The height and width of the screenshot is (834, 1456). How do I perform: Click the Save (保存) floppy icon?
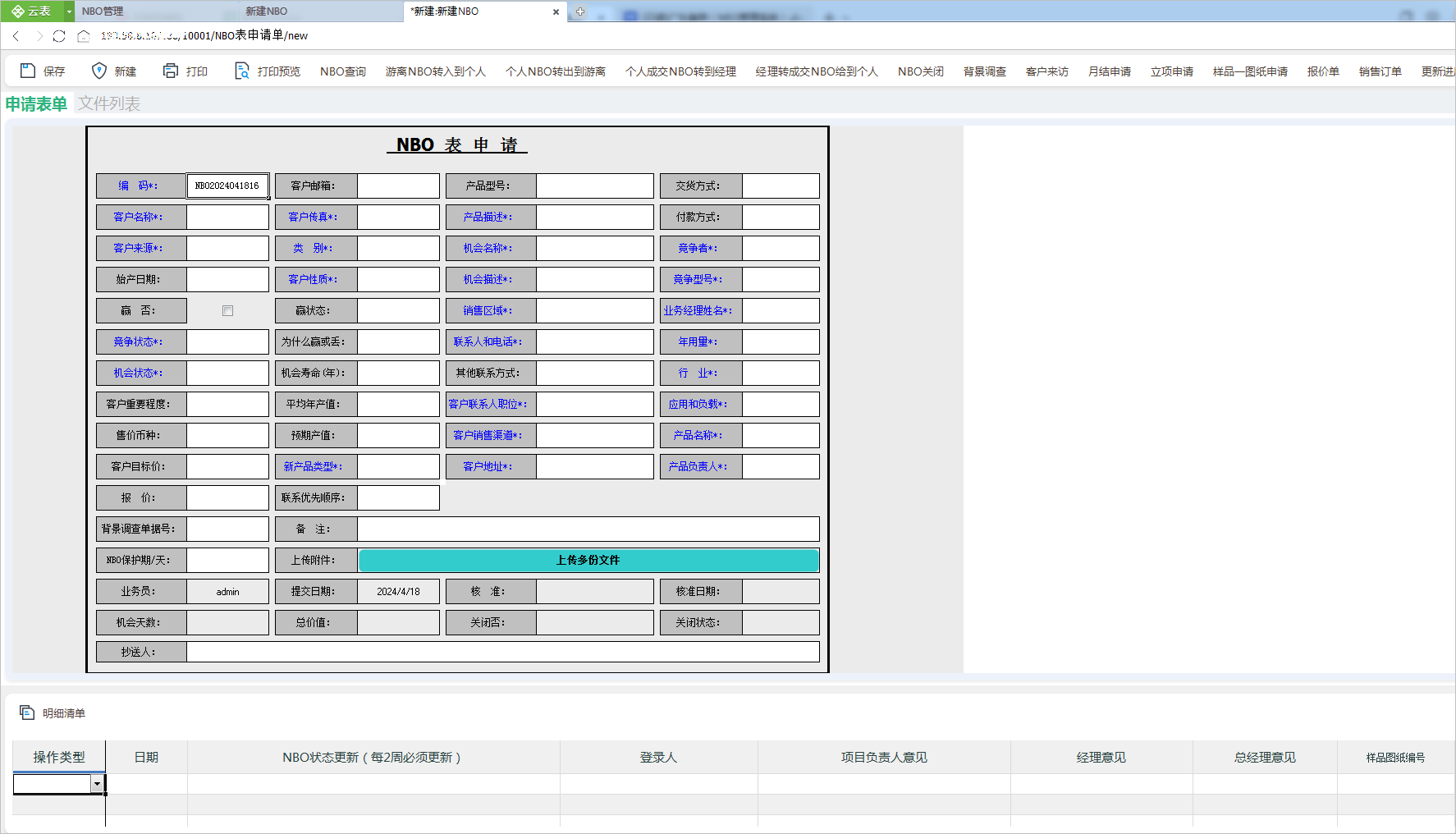coord(28,71)
